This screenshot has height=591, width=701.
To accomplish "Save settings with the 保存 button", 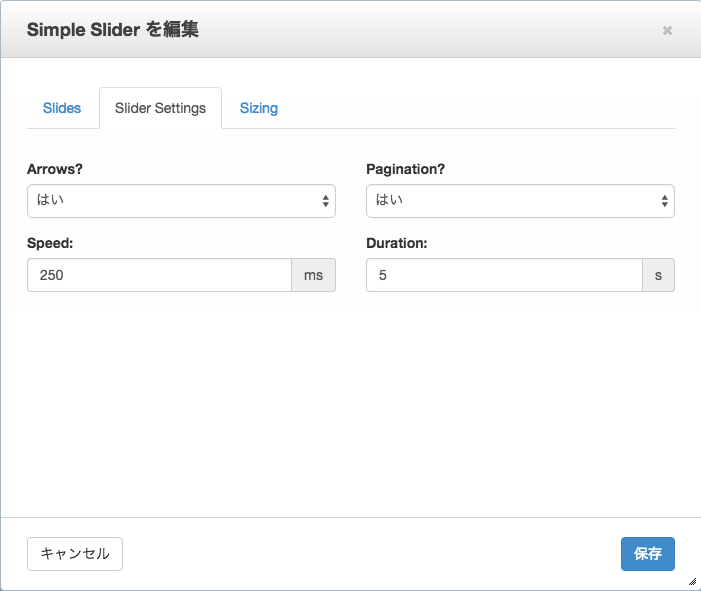I will point(647,553).
